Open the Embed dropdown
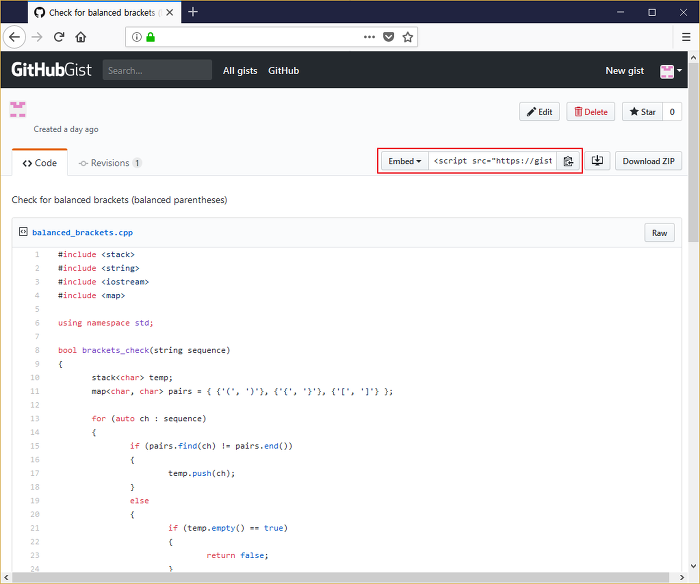The image size is (700, 584). coord(404,161)
